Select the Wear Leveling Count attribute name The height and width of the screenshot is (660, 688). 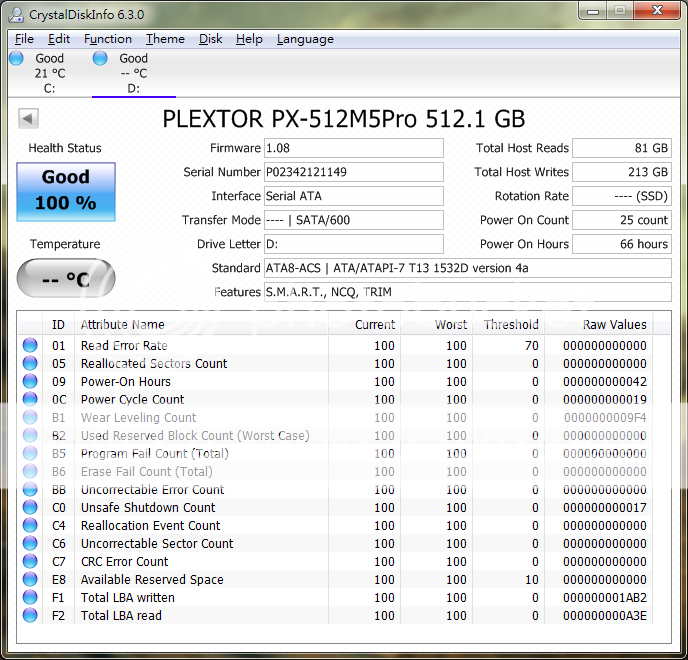coord(138,418)
